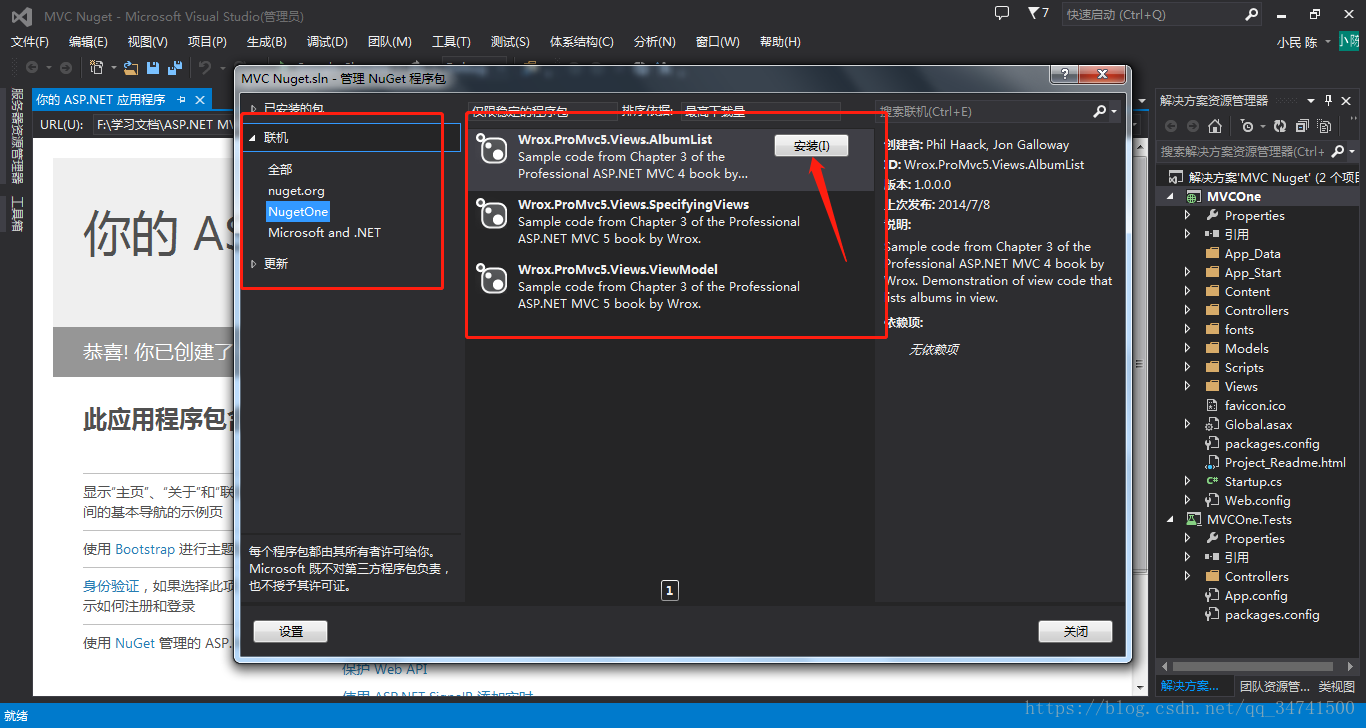Click the Solution Explorer search field
The image size is (1366, 728).
[x=1242, y=151]
